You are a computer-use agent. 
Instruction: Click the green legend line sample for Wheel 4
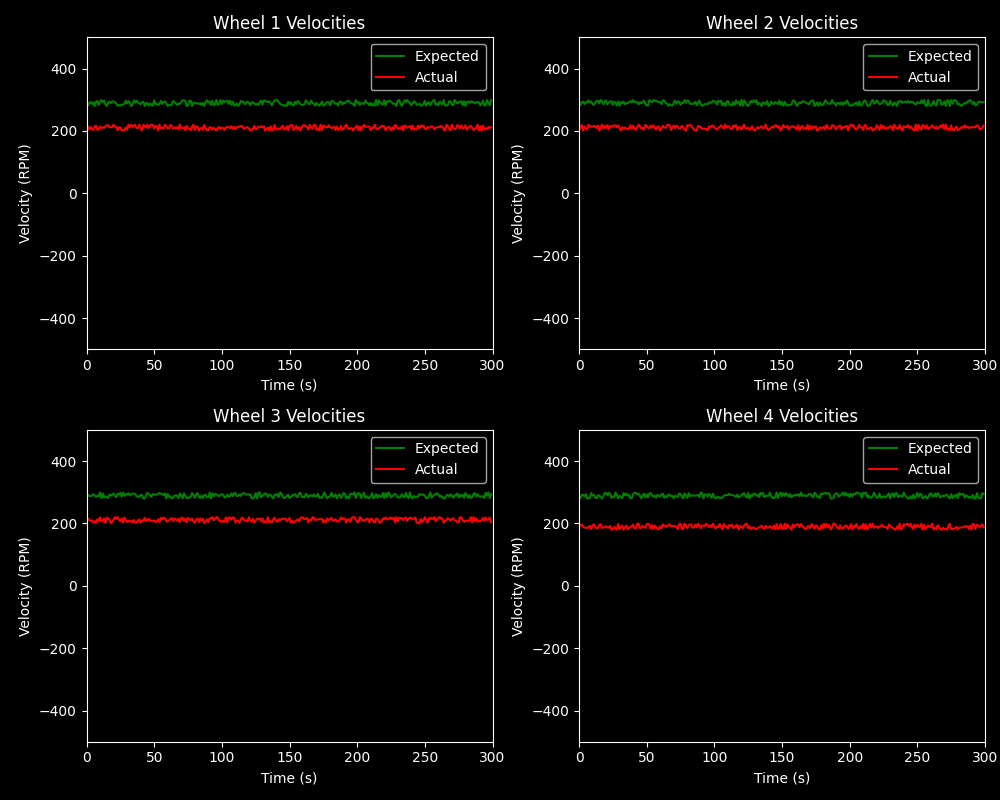coord(885,448)
